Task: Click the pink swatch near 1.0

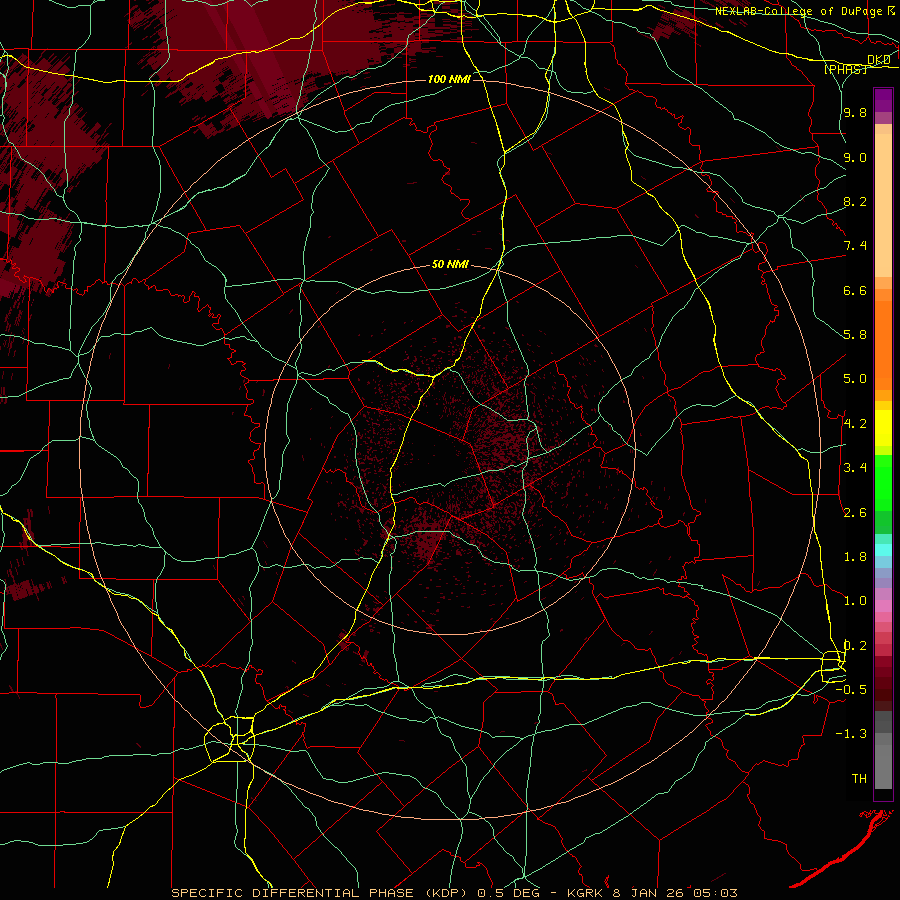Action: pos(883,606)
